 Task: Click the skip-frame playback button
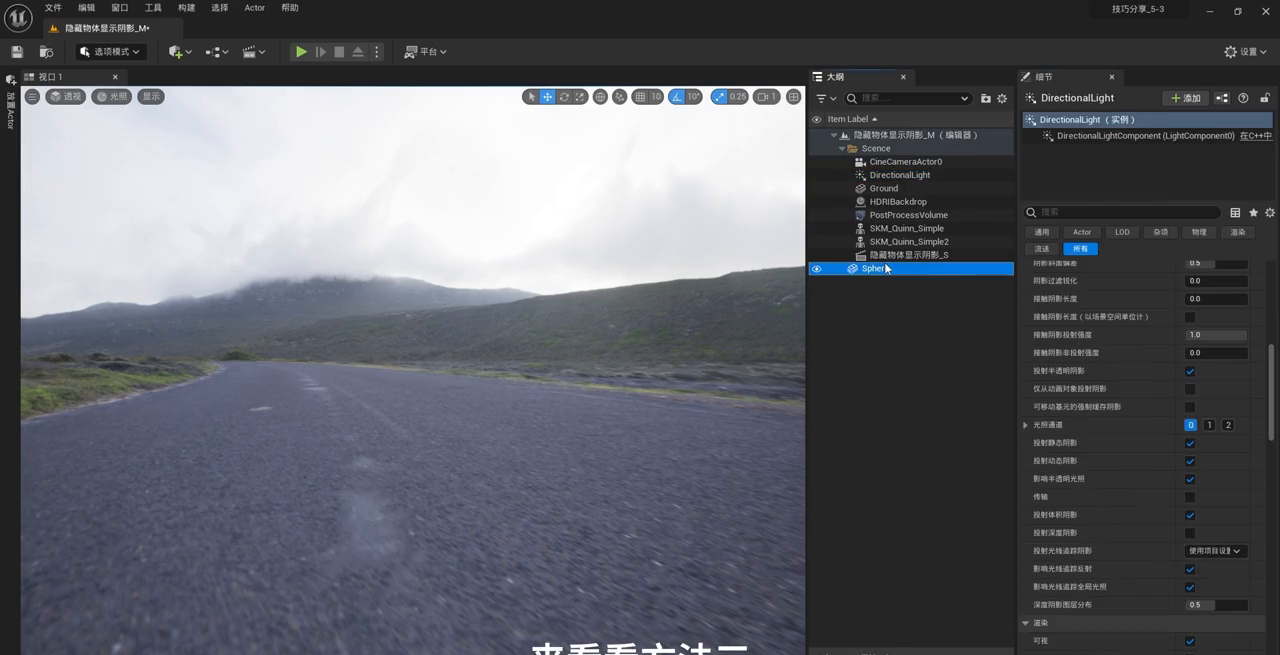pos(320,52)
